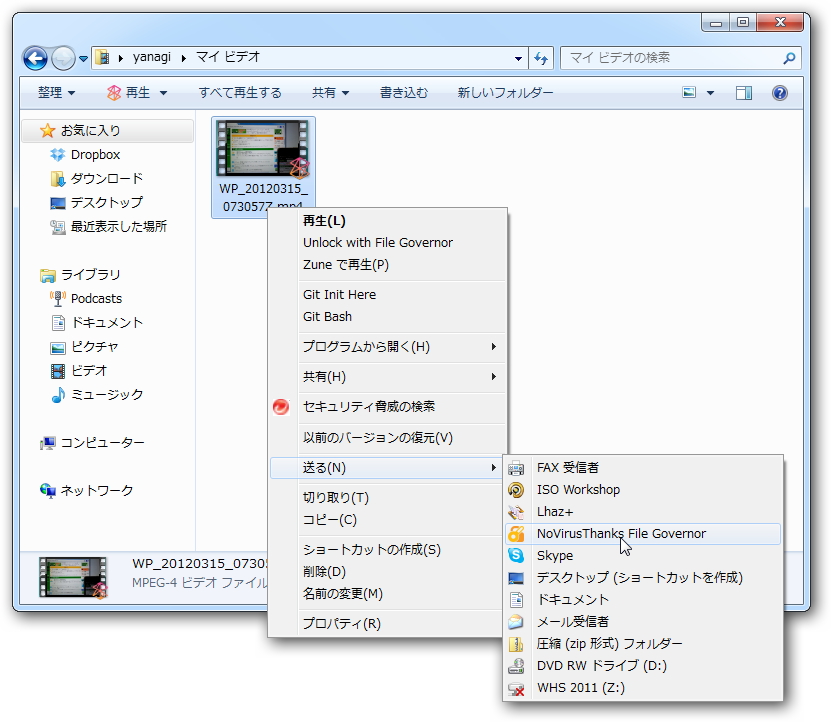Click the Help question mark icon
Viewport: 831px width, 722px height.
779,93
